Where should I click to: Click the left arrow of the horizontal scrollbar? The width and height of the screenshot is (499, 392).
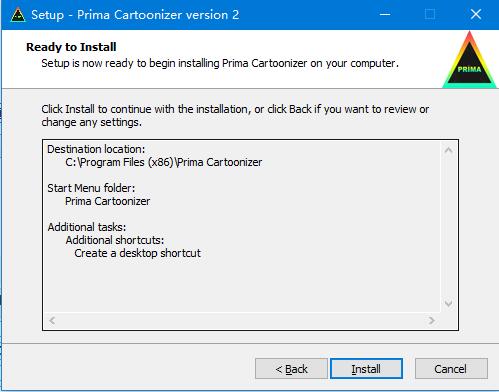pyautogui.click(x=52, y=320)
